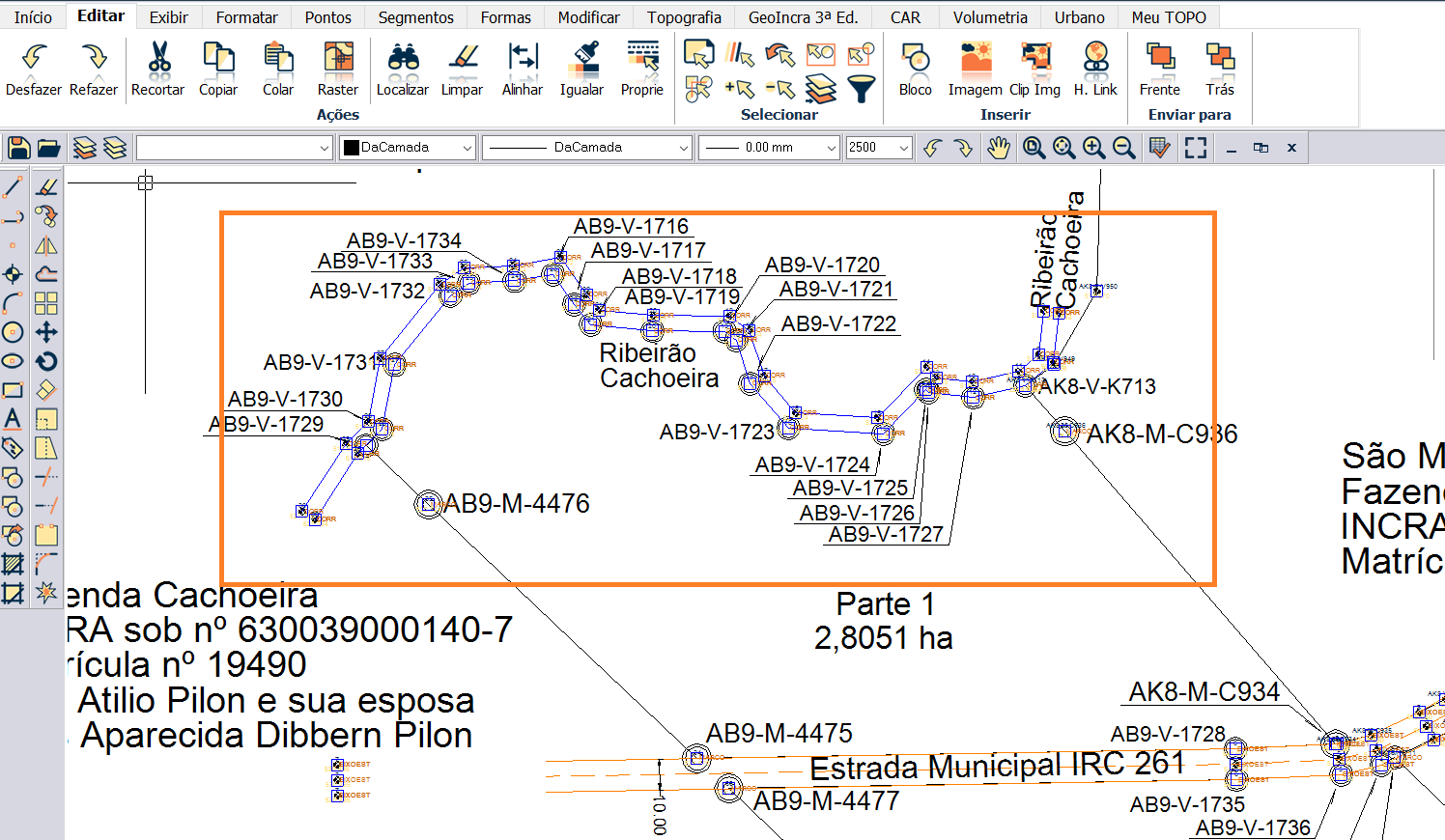This screenshot has height=840, width=1445.
Task: Select the text tool in left toolbar
Action: click(x=13, y=419)
